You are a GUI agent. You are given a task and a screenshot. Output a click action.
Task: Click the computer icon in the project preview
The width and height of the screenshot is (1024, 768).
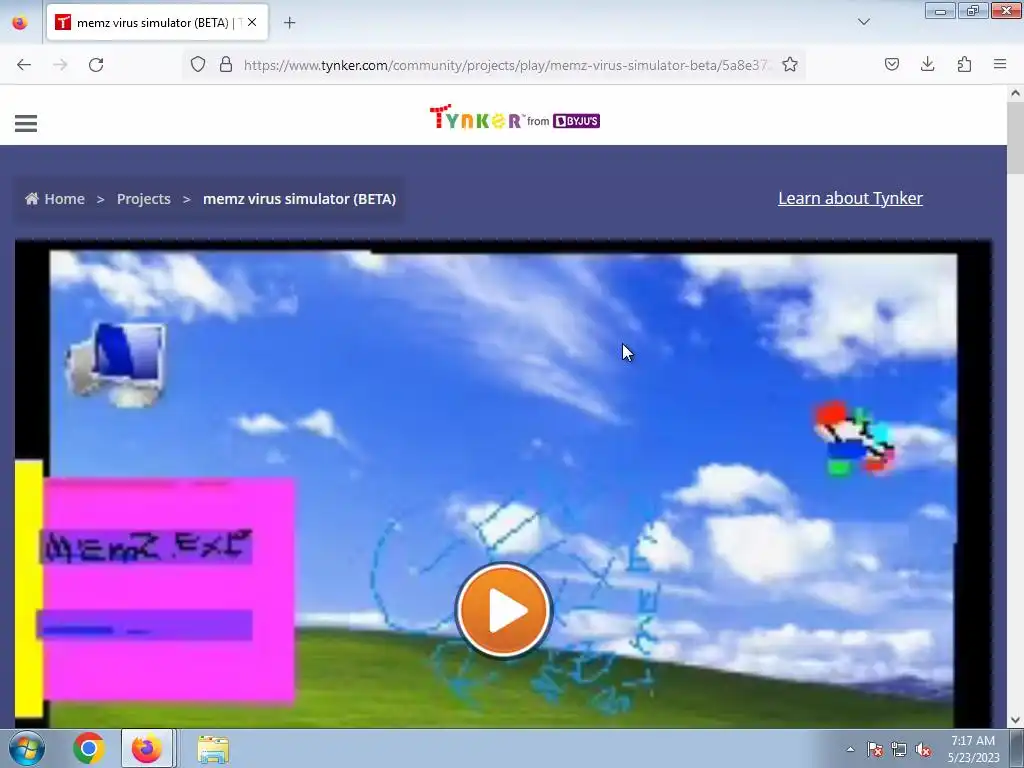click(117, 365)
